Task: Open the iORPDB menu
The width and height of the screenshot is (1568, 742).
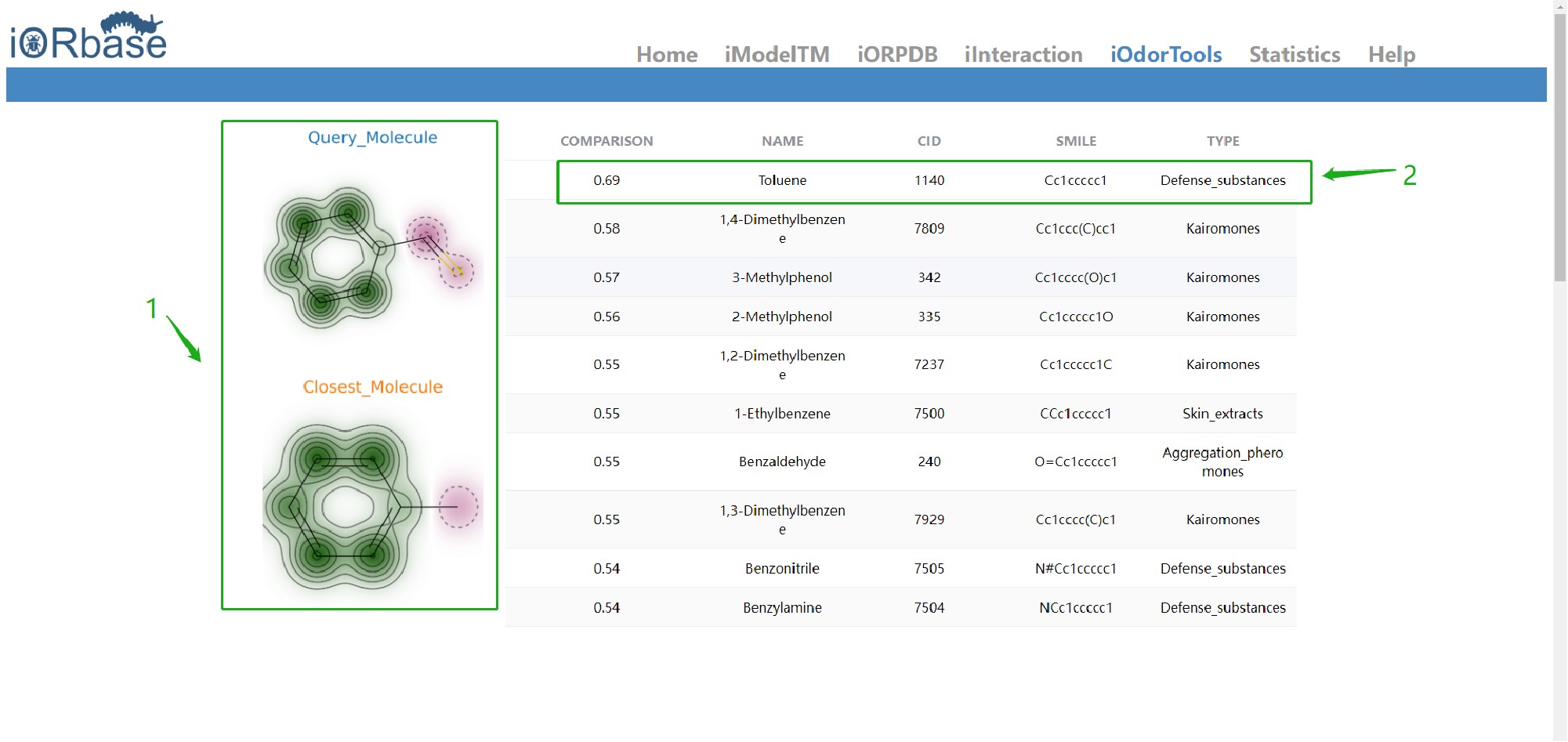Action: pos(897,54)
